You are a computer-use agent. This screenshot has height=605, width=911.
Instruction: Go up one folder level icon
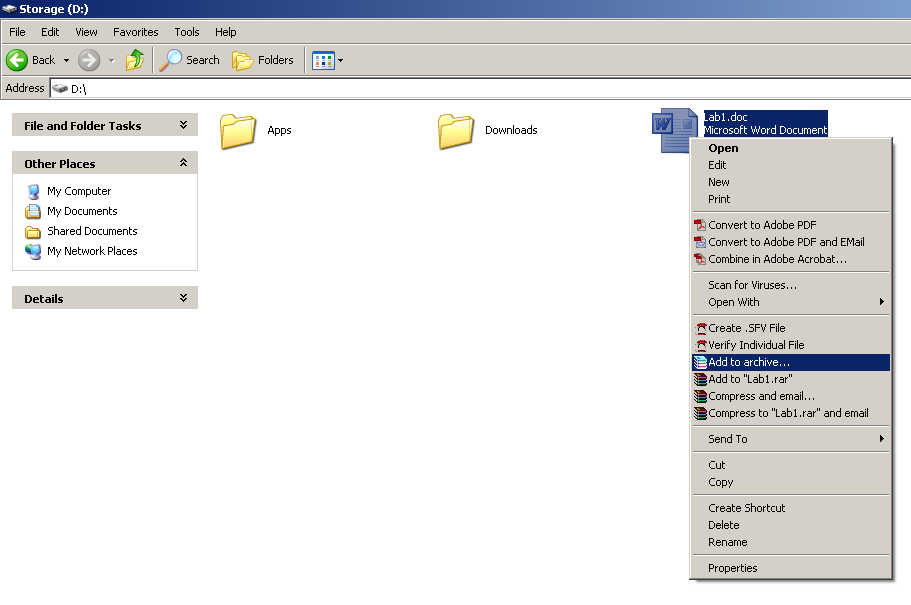[135, 60]
